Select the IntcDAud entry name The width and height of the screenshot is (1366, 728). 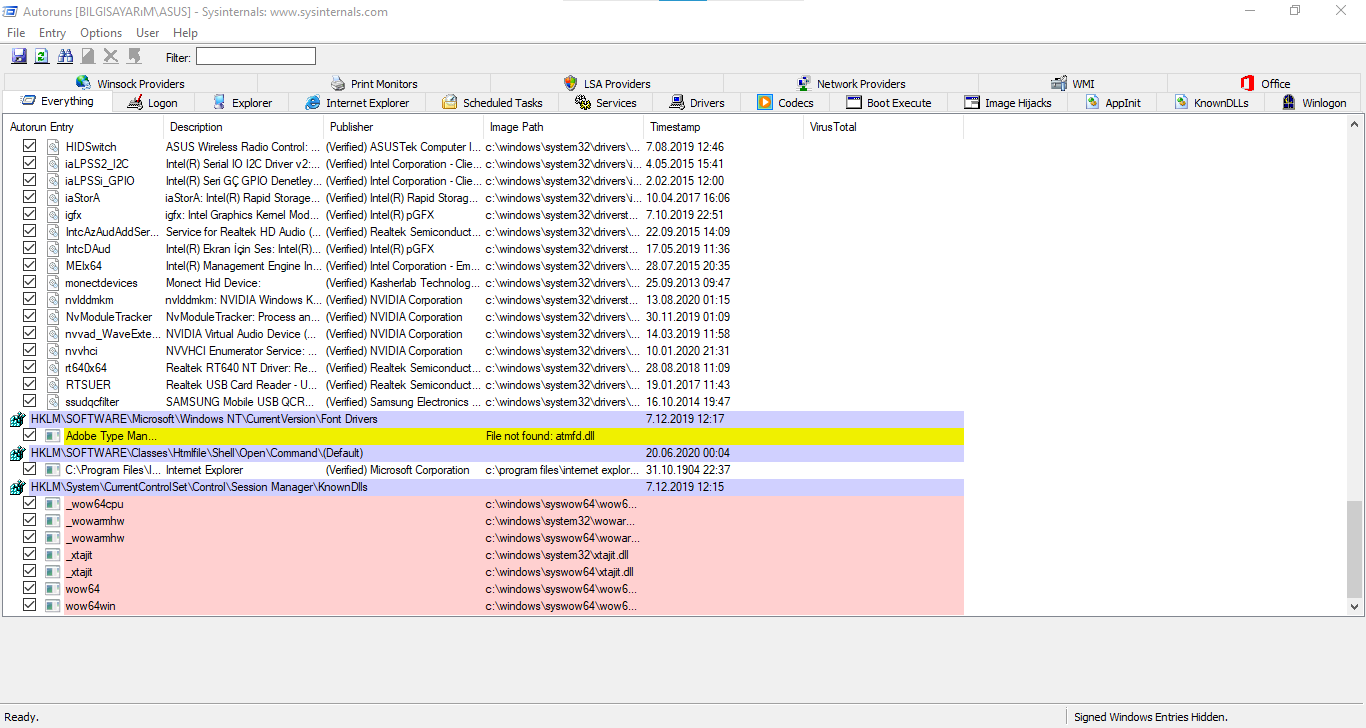tap(88, 249)
